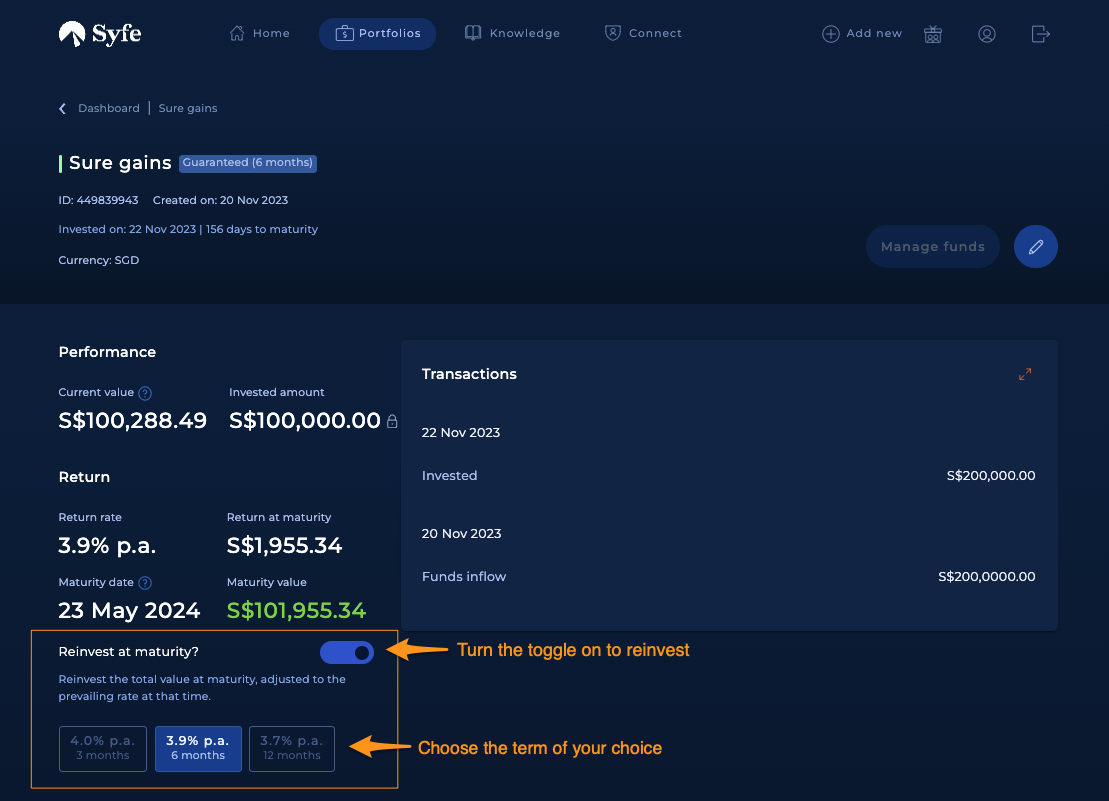Go to the Knowledge menu
Screen dimensions: 1109x801
tap(512, 34)
